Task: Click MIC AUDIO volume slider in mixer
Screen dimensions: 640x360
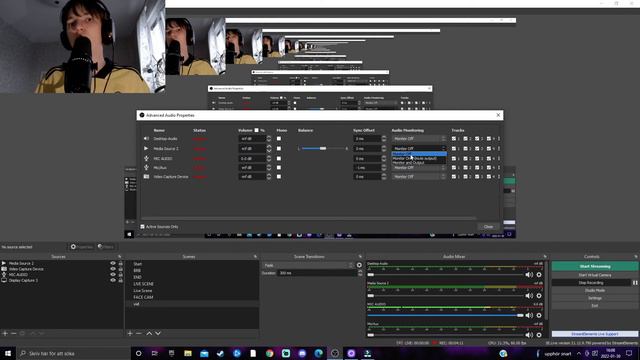Action: 445,315
